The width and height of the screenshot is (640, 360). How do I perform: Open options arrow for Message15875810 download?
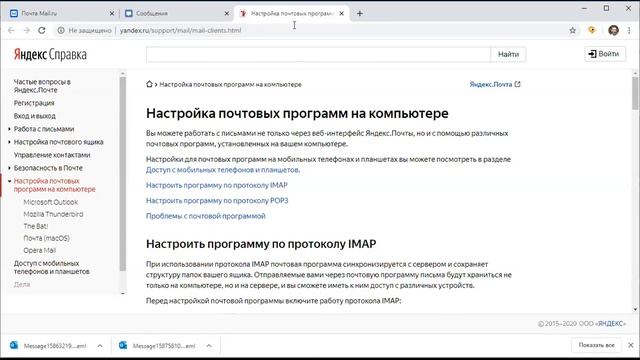coord(209,346)
